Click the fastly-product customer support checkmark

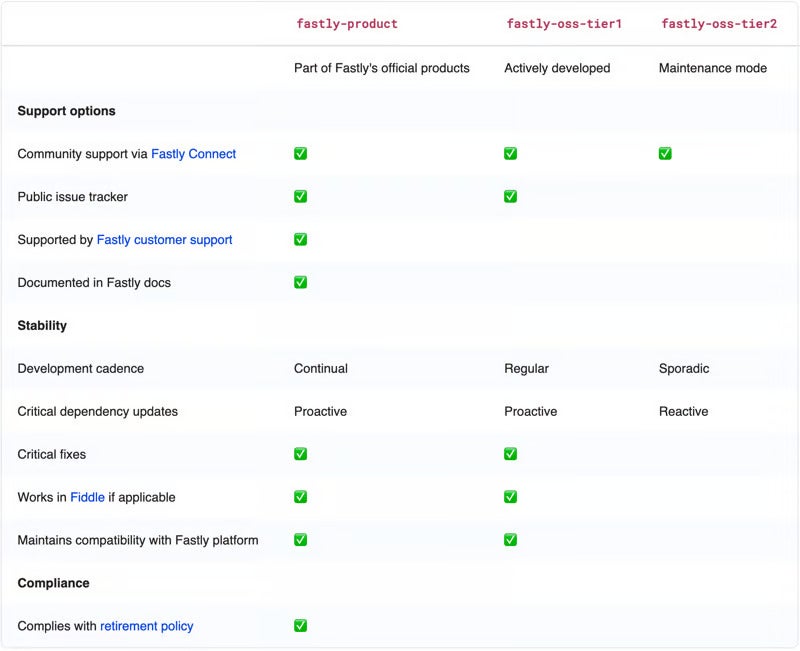[301, 239]
